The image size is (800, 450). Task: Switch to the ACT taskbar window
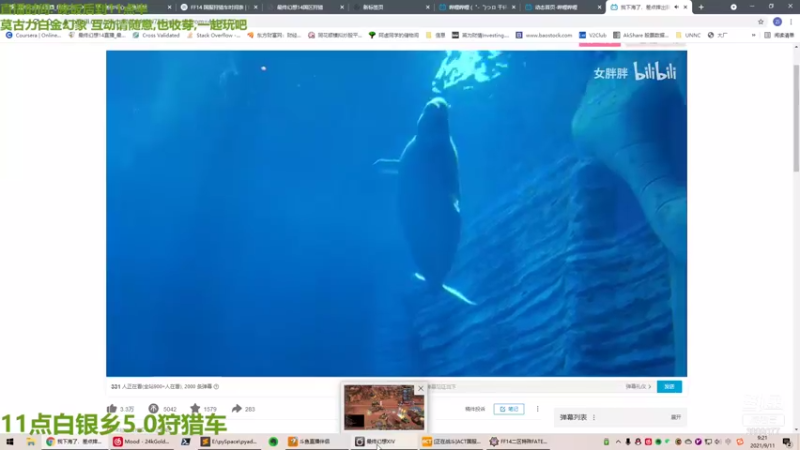(x=451, y=441)
